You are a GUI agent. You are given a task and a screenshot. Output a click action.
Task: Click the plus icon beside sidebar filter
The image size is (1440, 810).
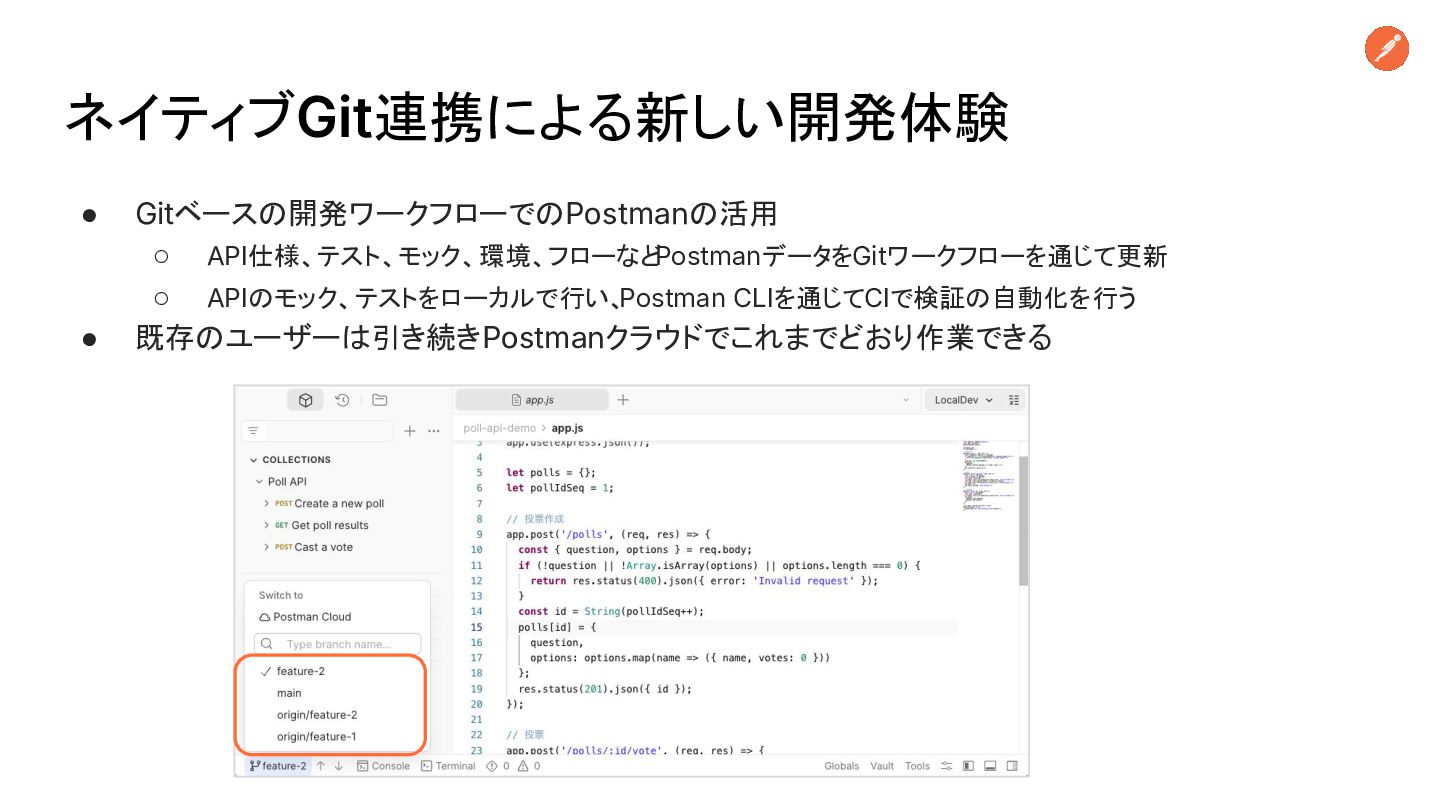(x=410, y=431)
